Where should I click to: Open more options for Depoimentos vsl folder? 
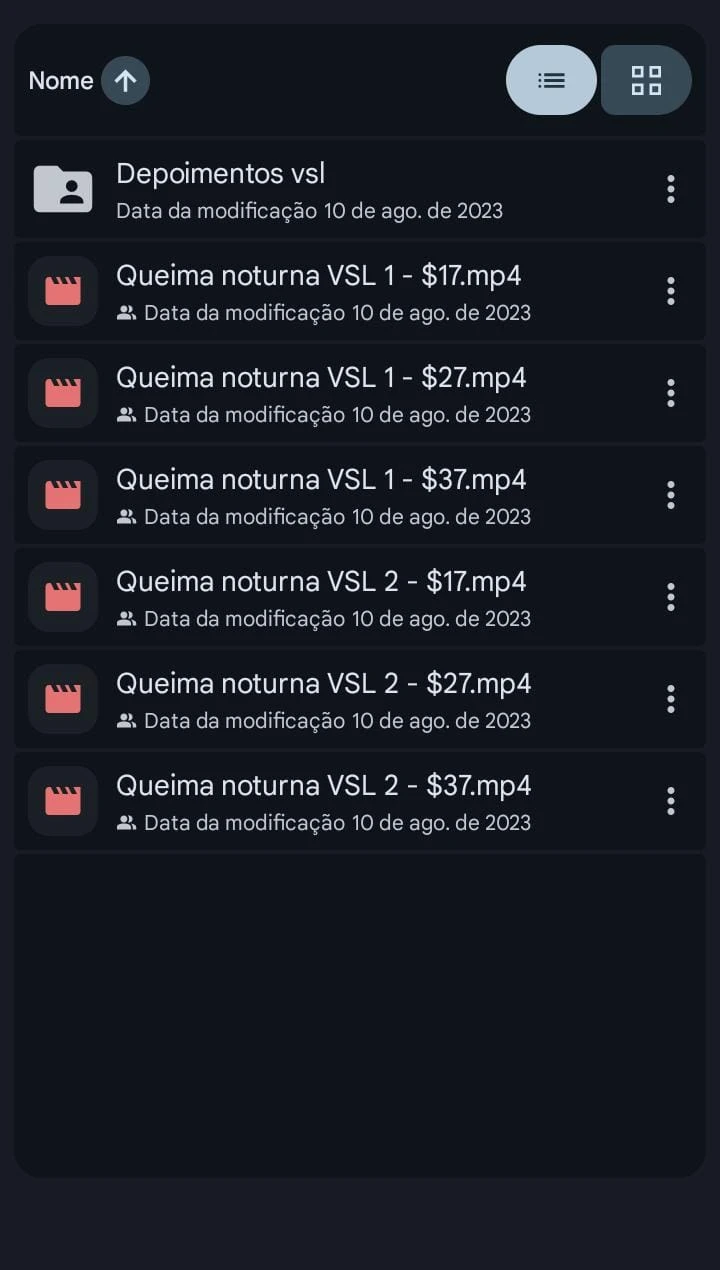pos(670,189)
